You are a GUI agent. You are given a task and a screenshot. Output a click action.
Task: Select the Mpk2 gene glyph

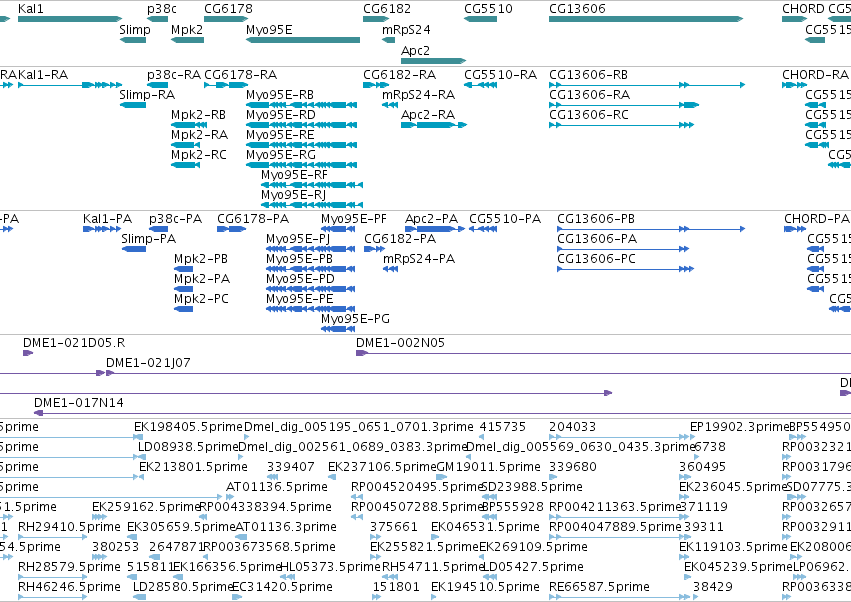tap(187, 40)
